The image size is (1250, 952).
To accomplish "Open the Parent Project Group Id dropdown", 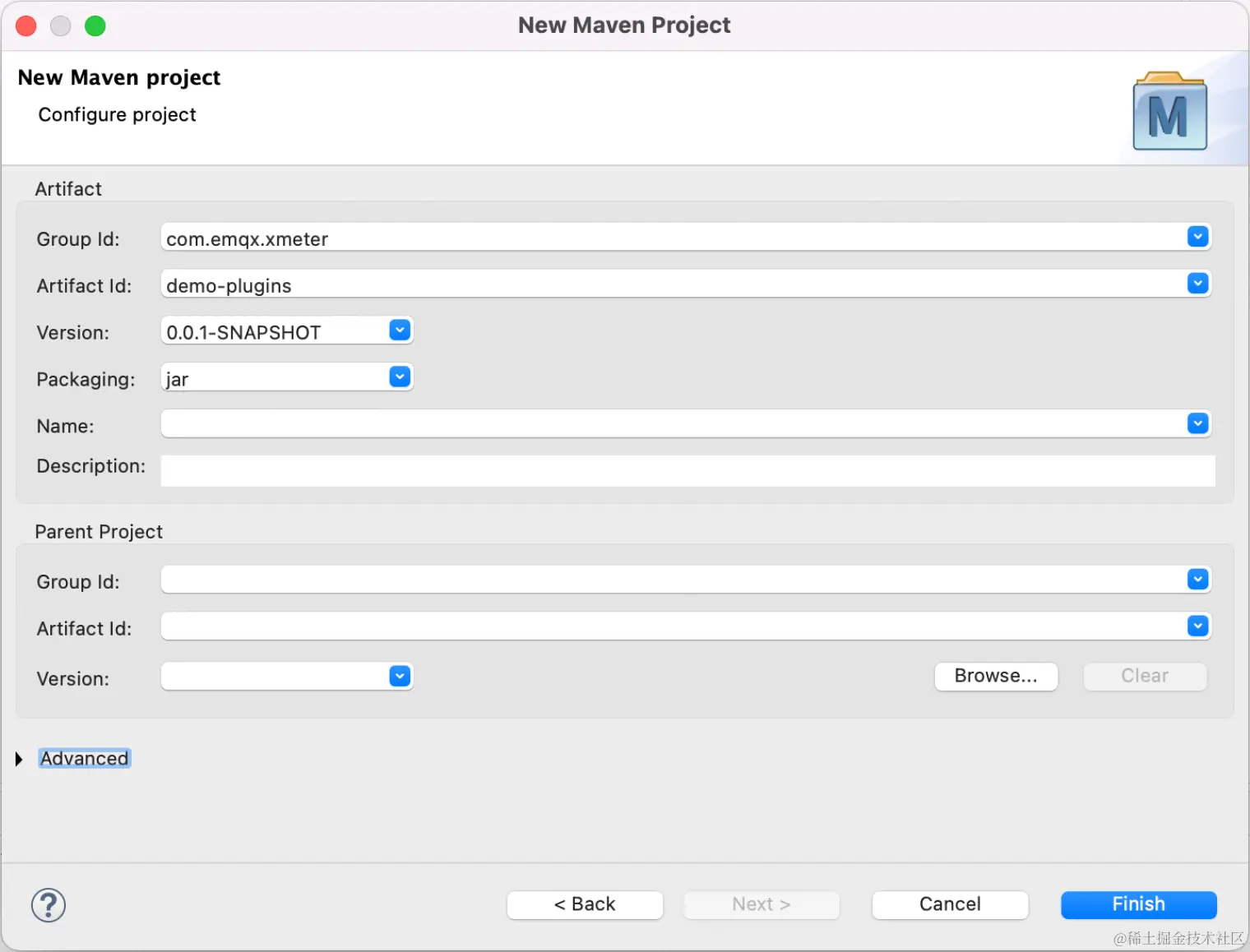I will [x=1197, y=580].
